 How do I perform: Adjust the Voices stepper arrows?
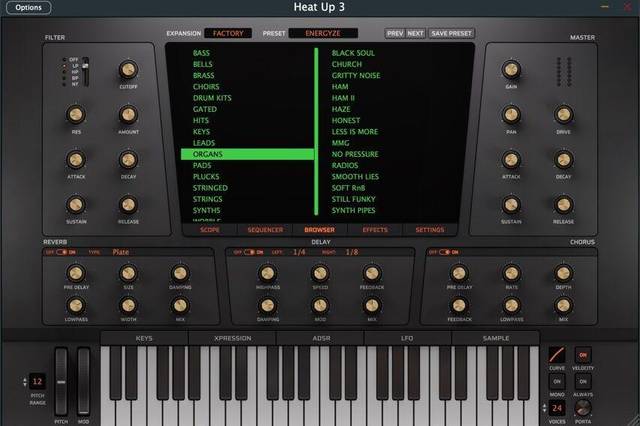click(x=544, y=408)
